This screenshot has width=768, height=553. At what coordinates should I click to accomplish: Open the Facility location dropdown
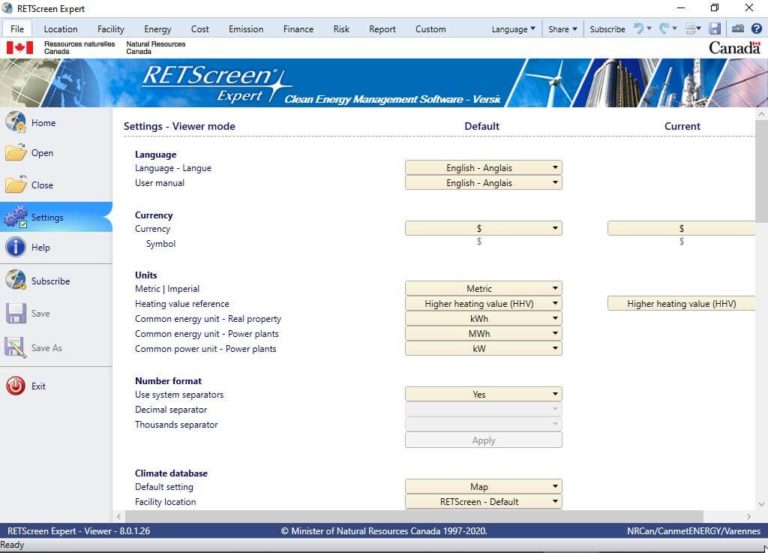pyautogui.click(x=483, y=502)
